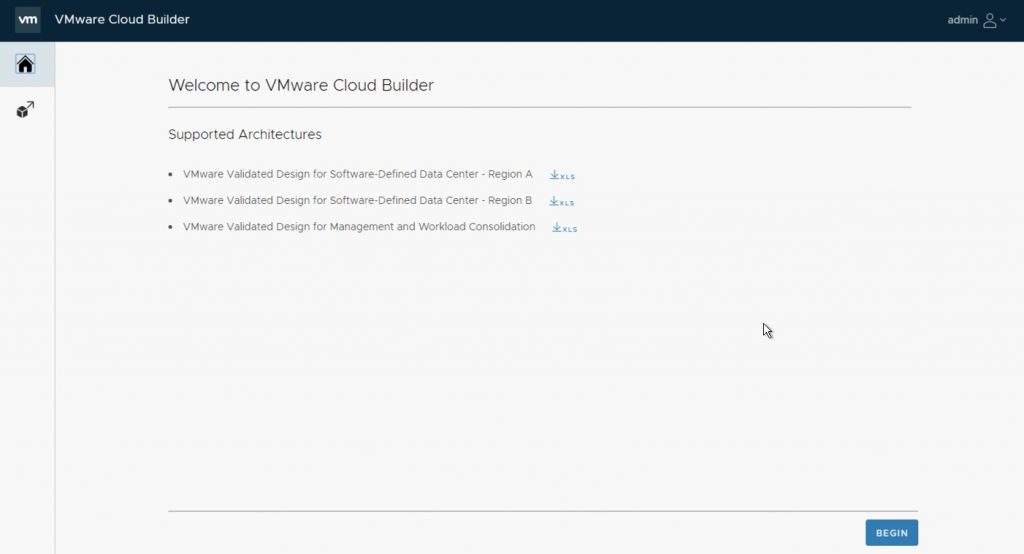The height and width of the screenshot is (554, 1024).
Task: Download the Region B XLS file
Action: point(562,201)
